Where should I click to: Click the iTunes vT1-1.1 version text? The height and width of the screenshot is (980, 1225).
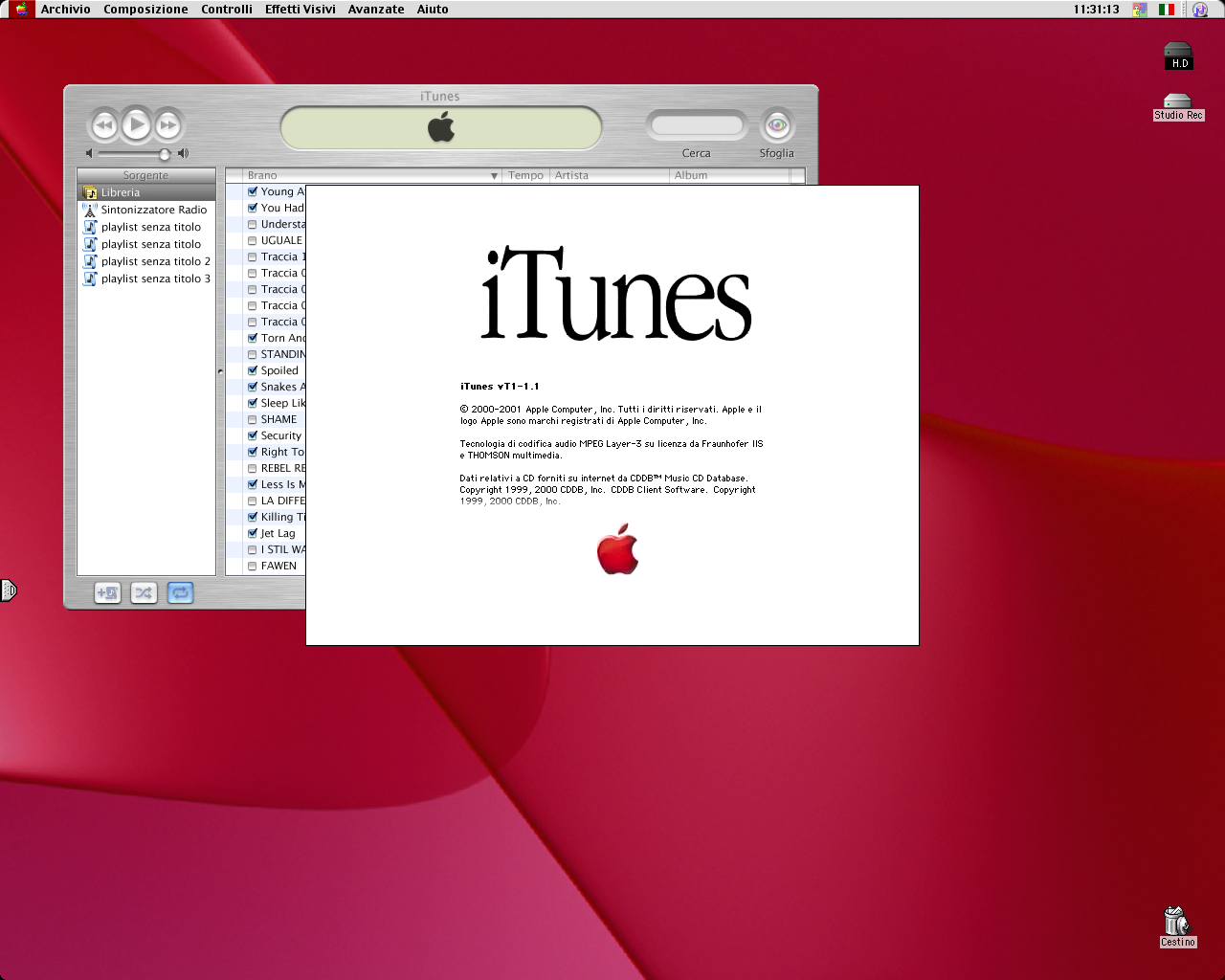500,387
